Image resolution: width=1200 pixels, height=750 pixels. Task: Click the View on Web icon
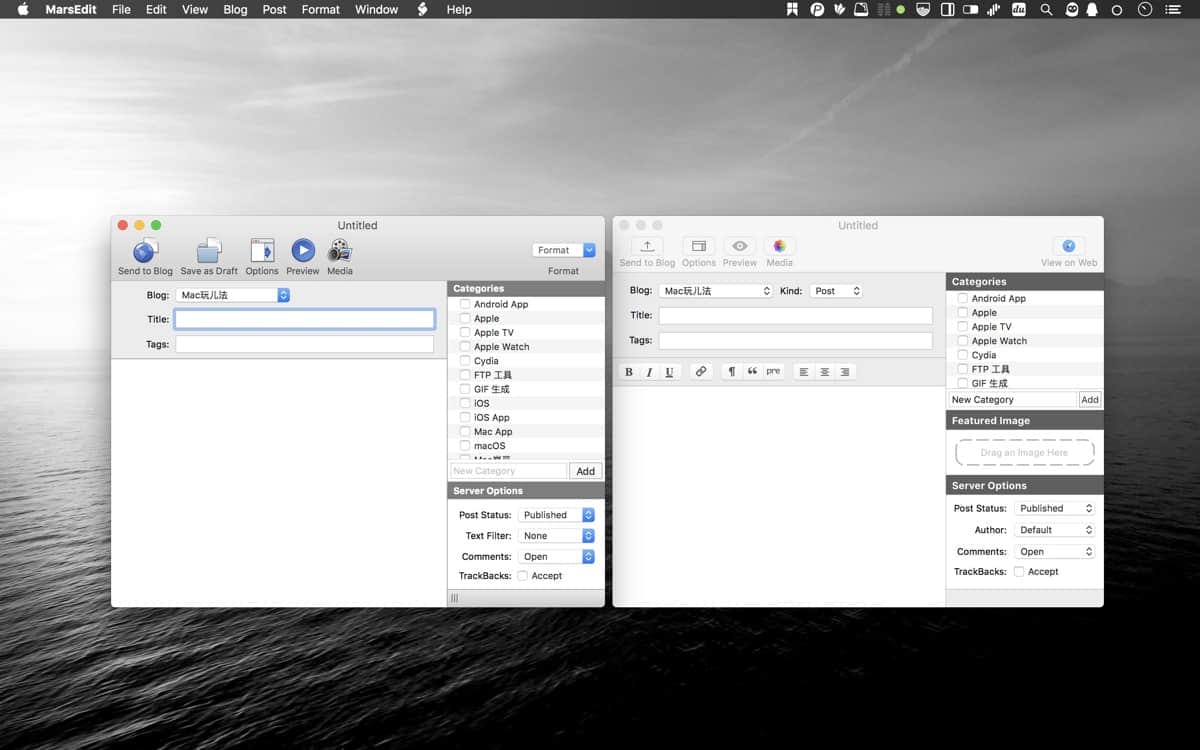point(1069,246)
